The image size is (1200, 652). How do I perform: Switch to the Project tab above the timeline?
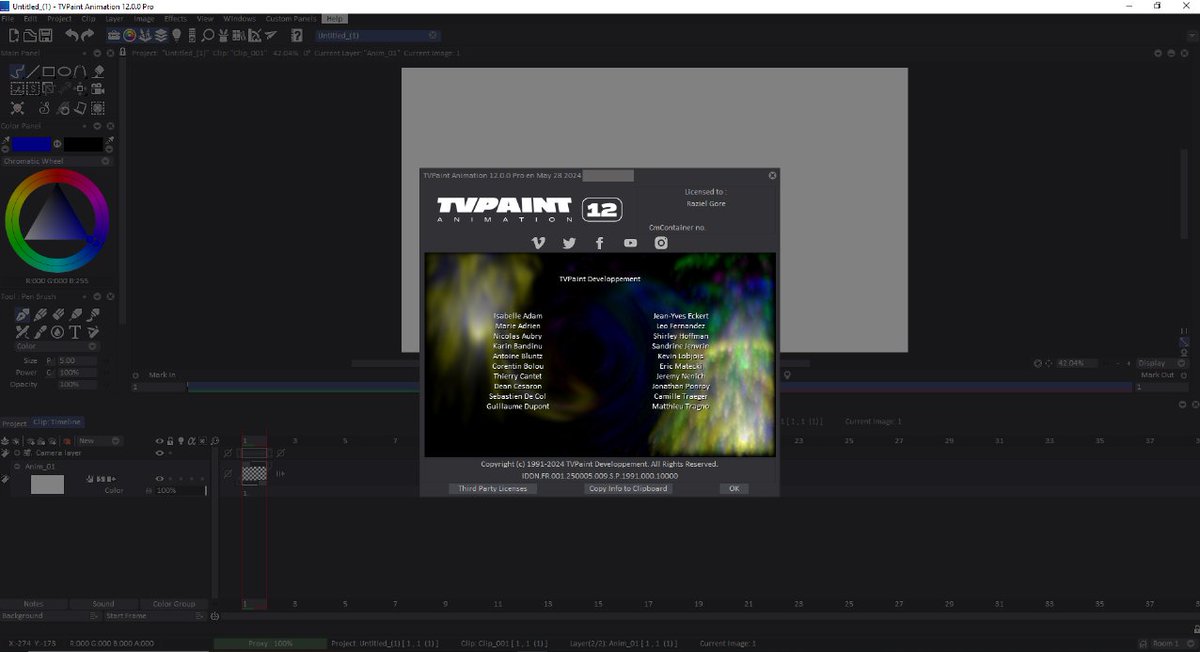14,423
